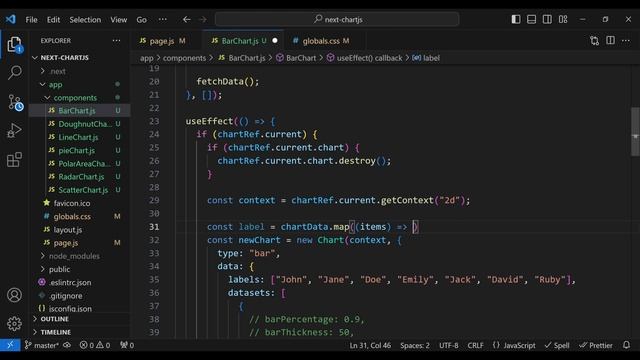Screen dimensions: 640x360
Task: Click the components breadcrumb segment
Action: coord(184,58)
